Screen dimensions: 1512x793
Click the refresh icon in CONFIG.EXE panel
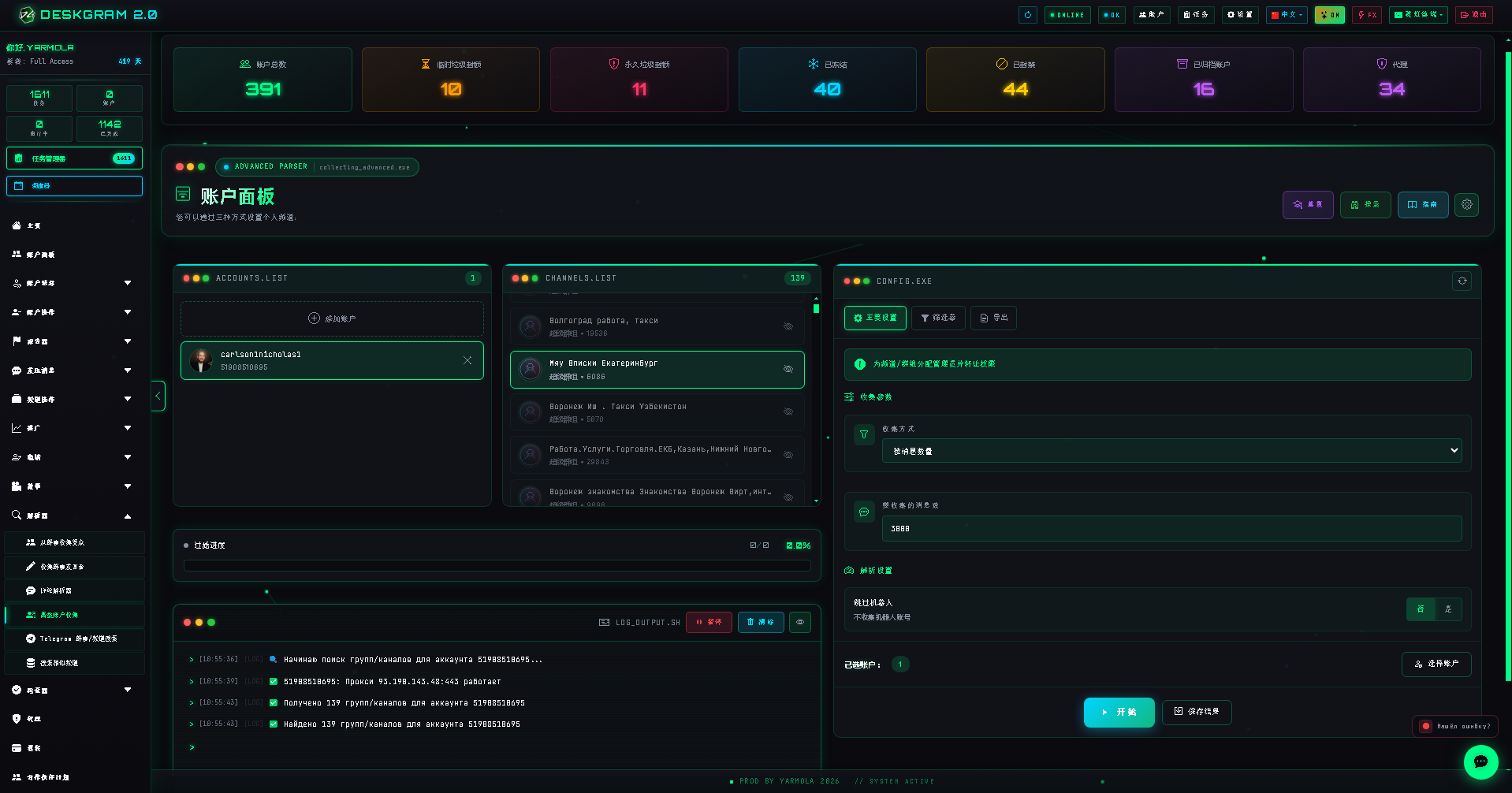(1462, 281)
